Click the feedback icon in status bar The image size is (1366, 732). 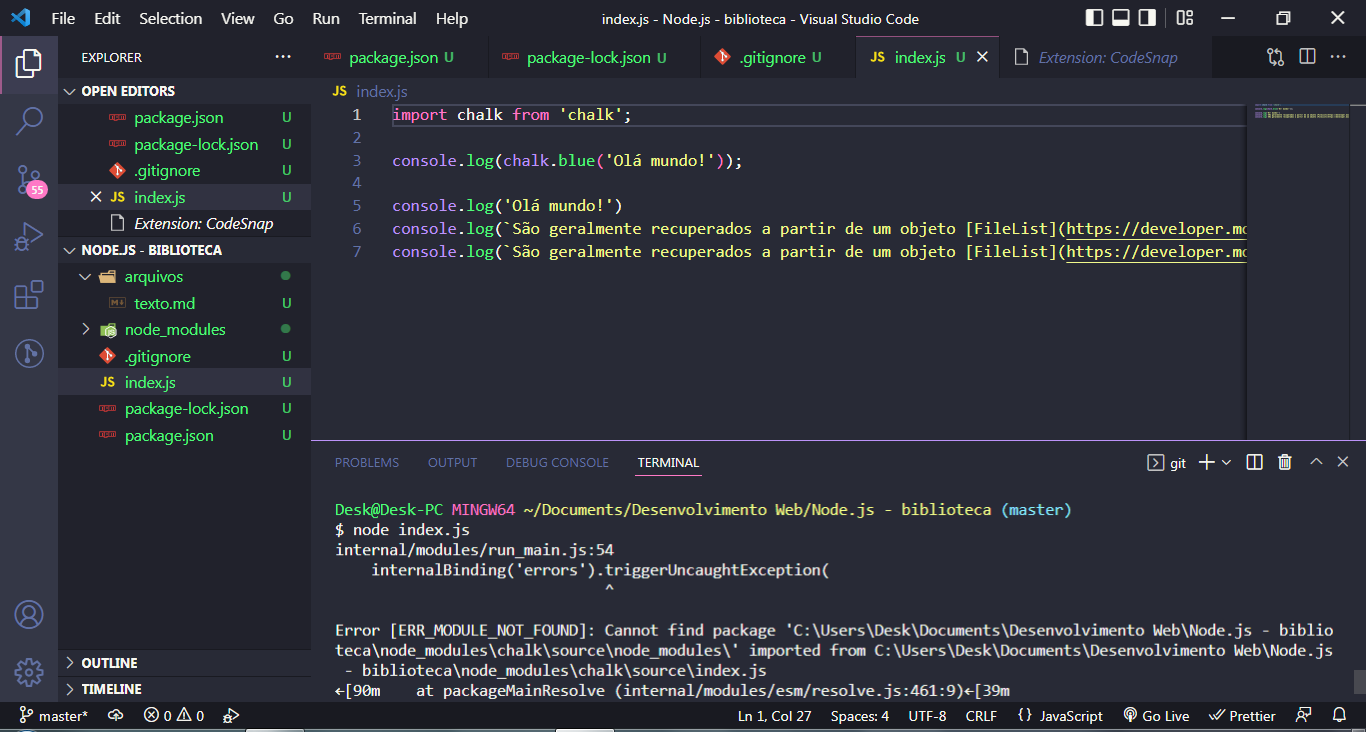tap(1303, 716)
